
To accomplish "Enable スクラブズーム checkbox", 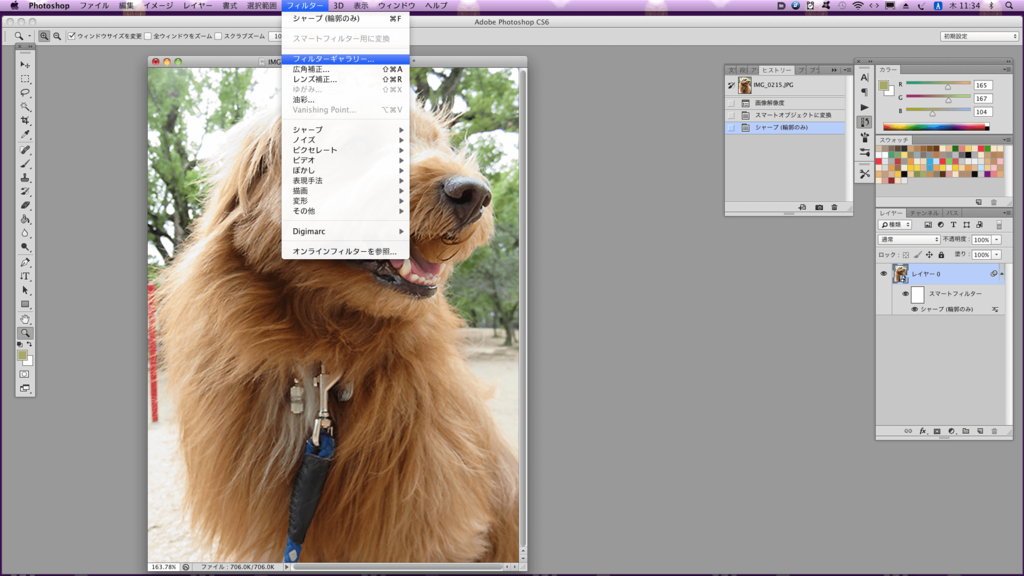I will click(x=219, y=37).
